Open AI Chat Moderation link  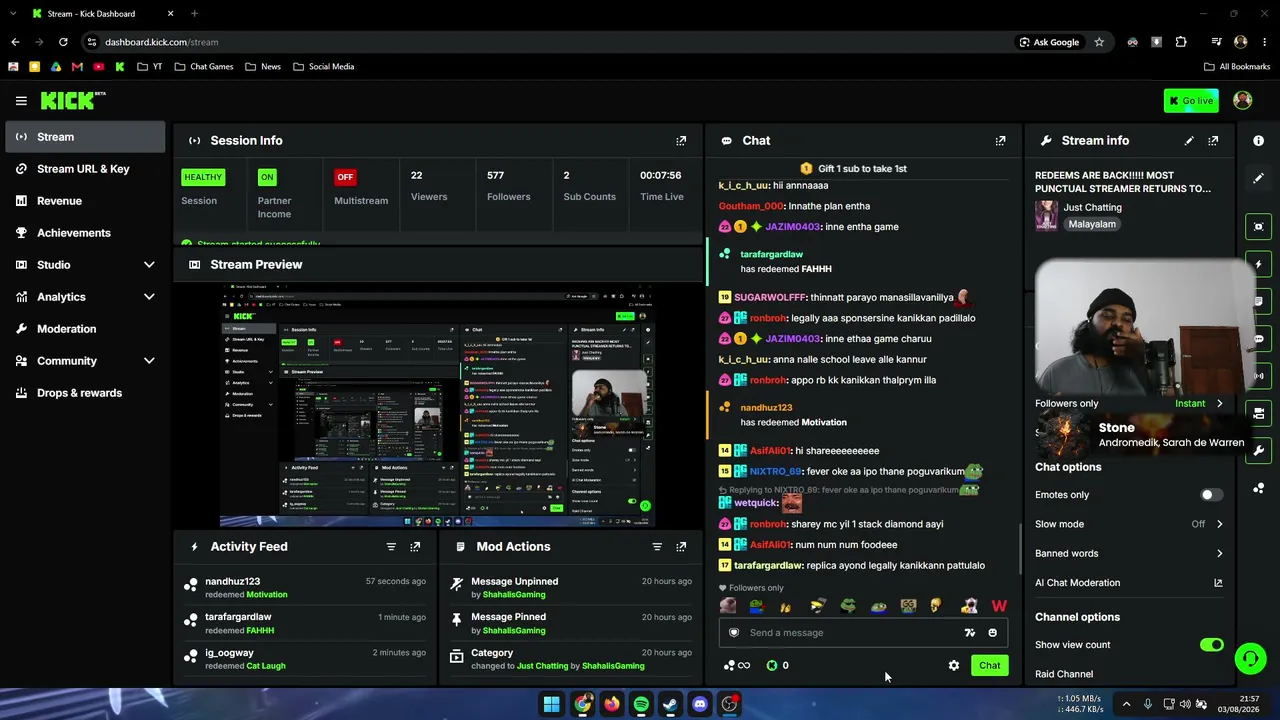[x=1129, y=583]
